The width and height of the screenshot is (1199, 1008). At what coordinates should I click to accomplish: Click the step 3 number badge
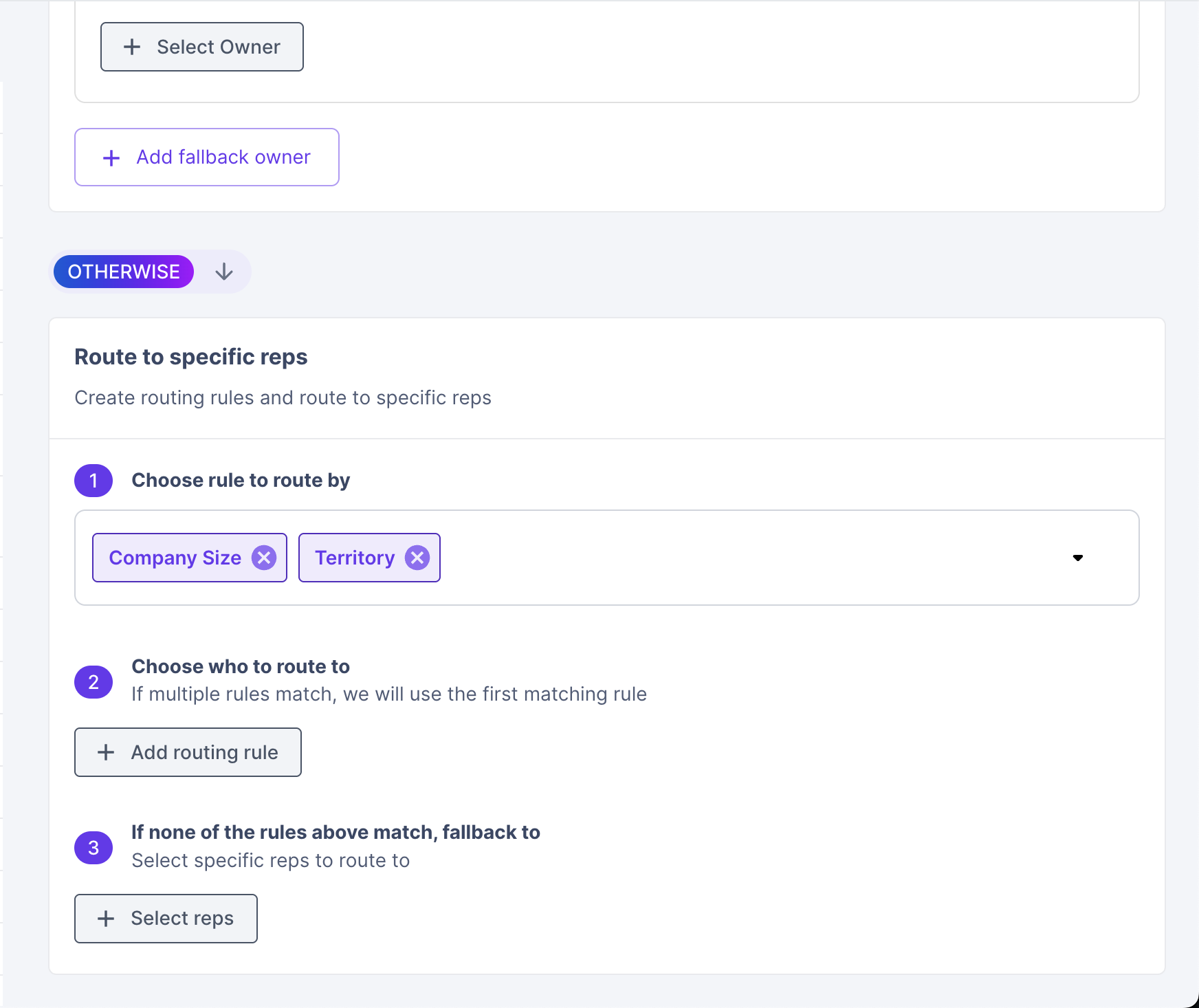click(x=93, y=848)
